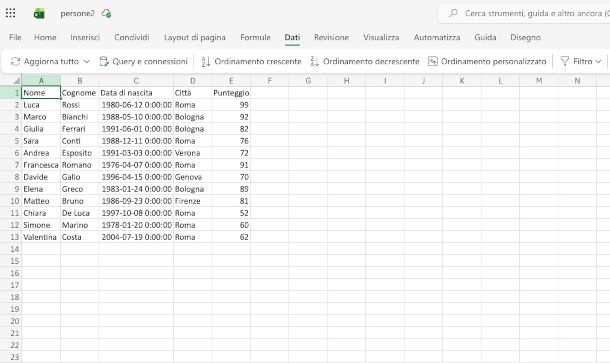Switch to the Home tab

tap(45, 37)
